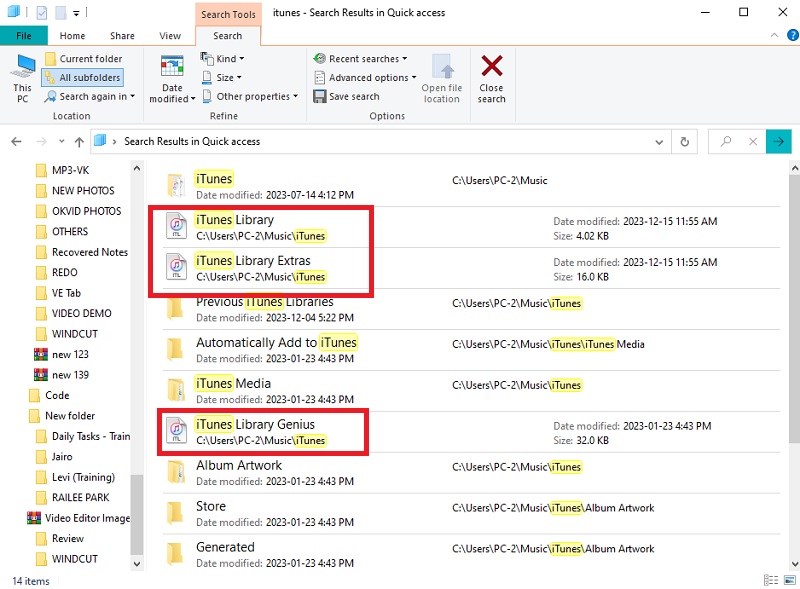The image size is (800, 589).
Task: Click the search box magnifier field
Action: click(726, 141)
